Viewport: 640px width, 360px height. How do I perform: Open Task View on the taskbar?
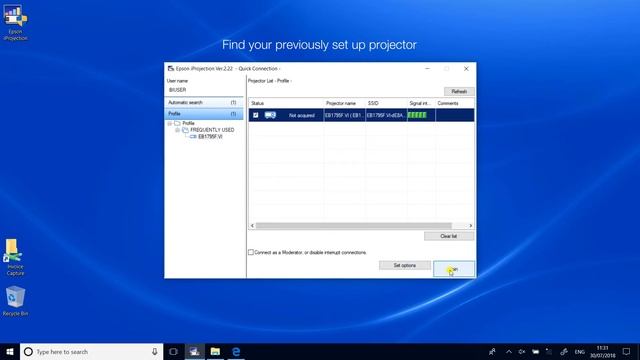pyautogui.click(x=173, y=351)
